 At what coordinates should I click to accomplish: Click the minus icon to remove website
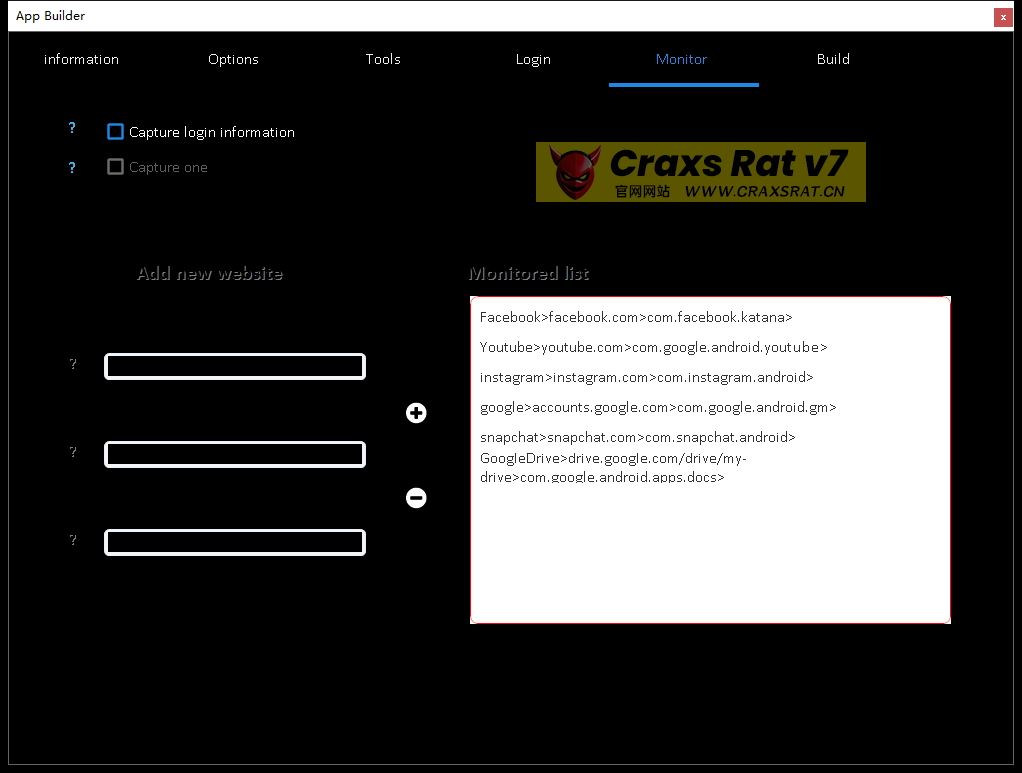pos(416,498)
